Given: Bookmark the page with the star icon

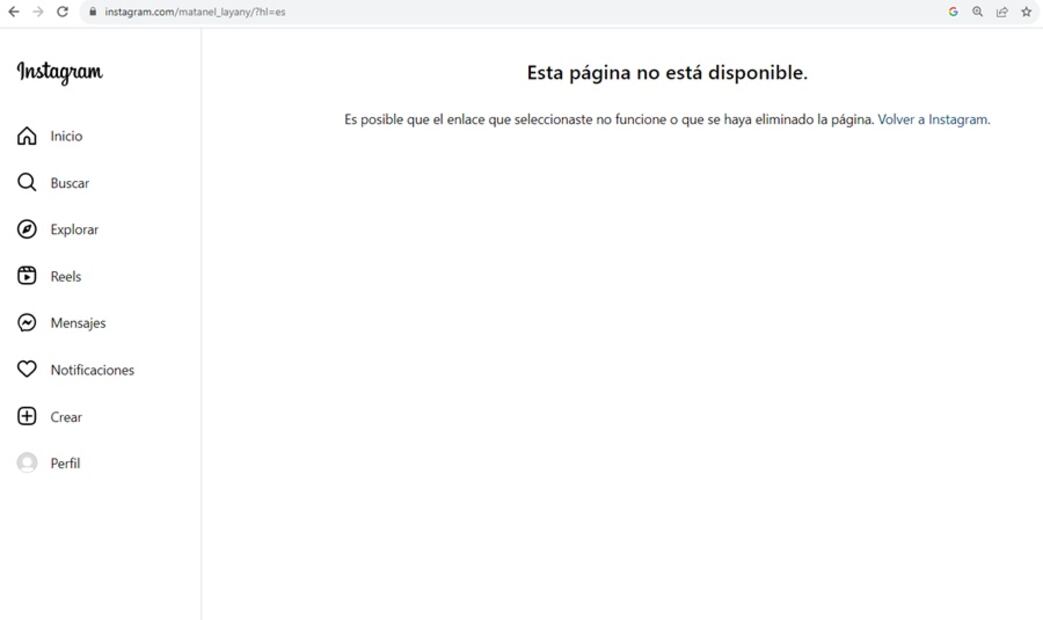Looking at the screenshot, I should coord(1025,12).
